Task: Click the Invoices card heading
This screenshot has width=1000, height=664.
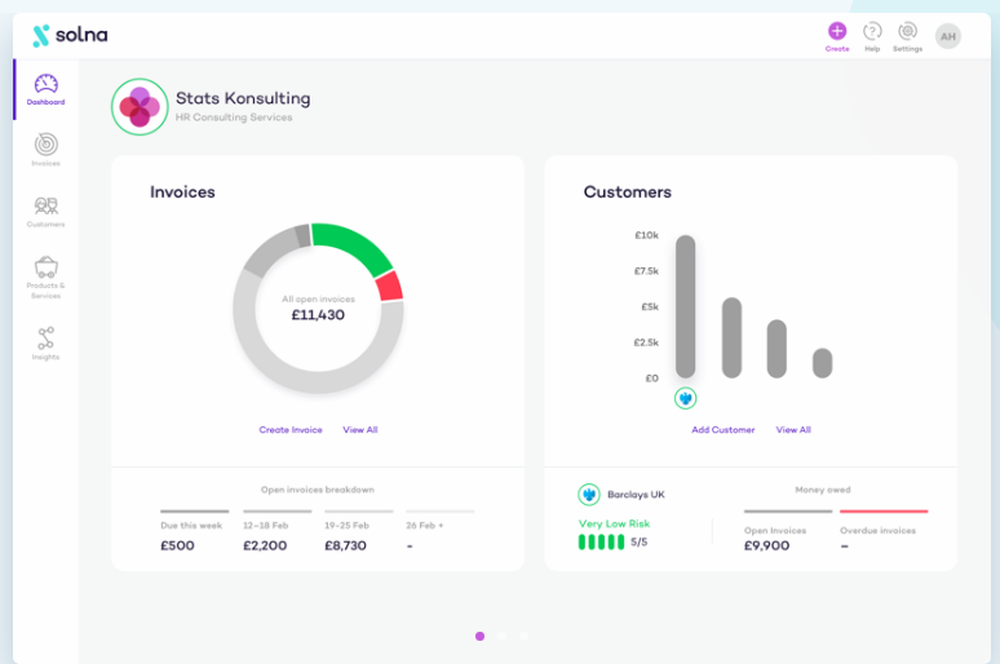Action: tap(182, 192)
